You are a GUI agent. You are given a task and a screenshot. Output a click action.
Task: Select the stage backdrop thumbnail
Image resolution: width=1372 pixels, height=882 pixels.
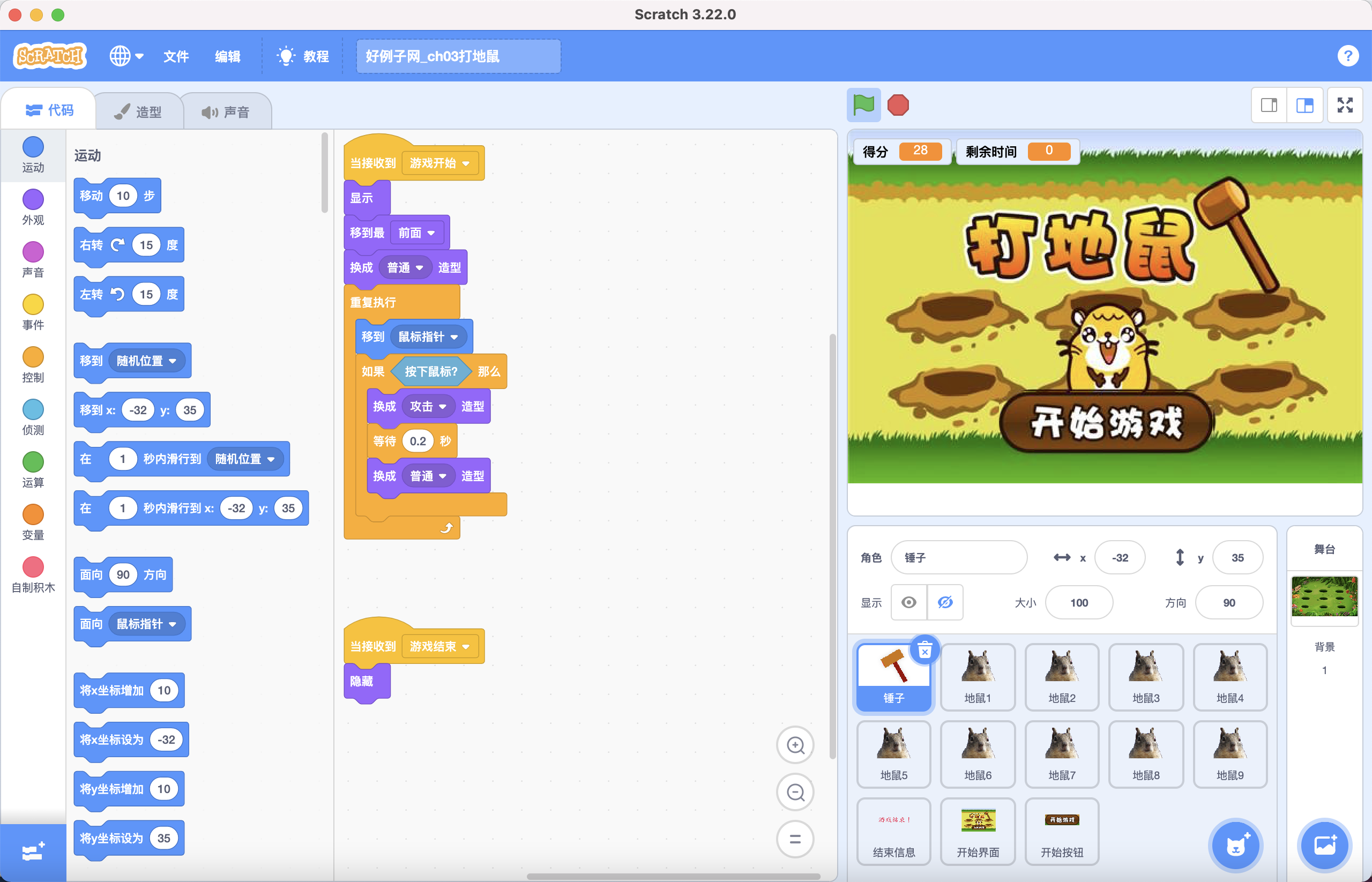[1324, 596]
